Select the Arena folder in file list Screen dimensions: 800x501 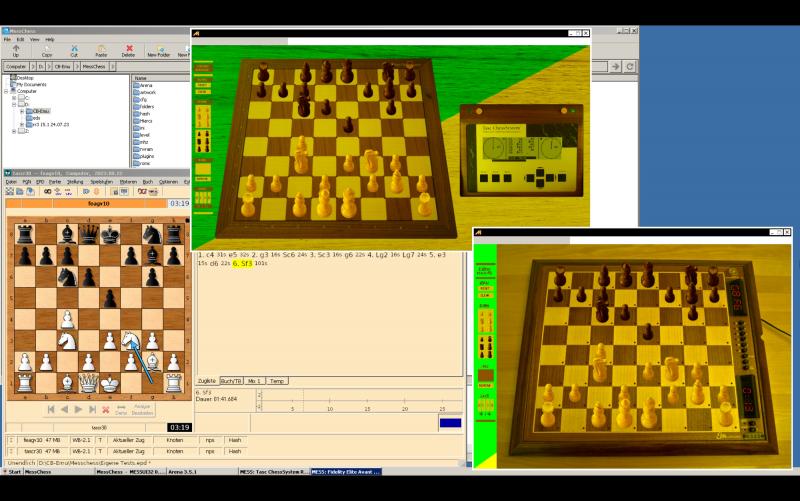[x=145, y=86]
